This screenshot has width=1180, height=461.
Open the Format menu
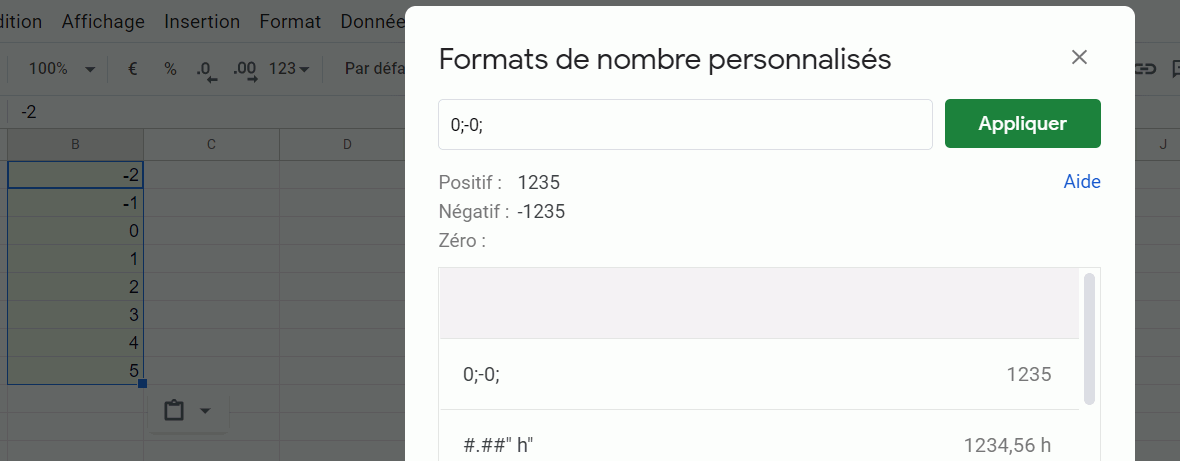pyautogui.click(x=290, y=21)
